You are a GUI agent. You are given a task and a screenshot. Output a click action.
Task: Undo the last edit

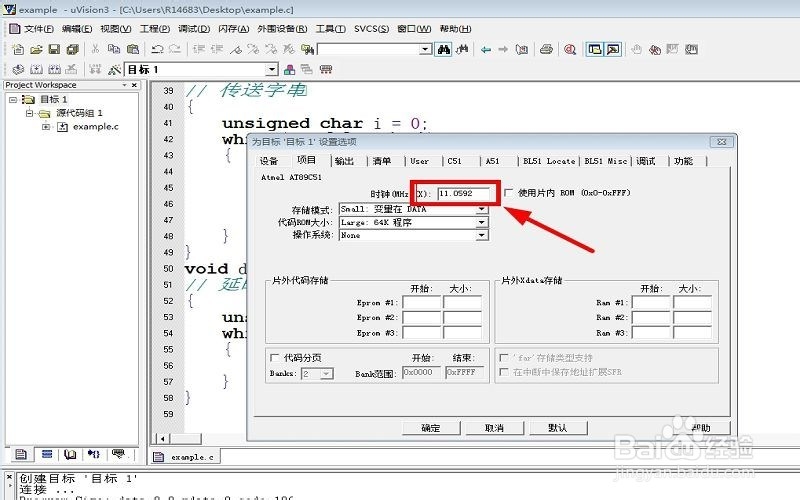click(157, 49)
